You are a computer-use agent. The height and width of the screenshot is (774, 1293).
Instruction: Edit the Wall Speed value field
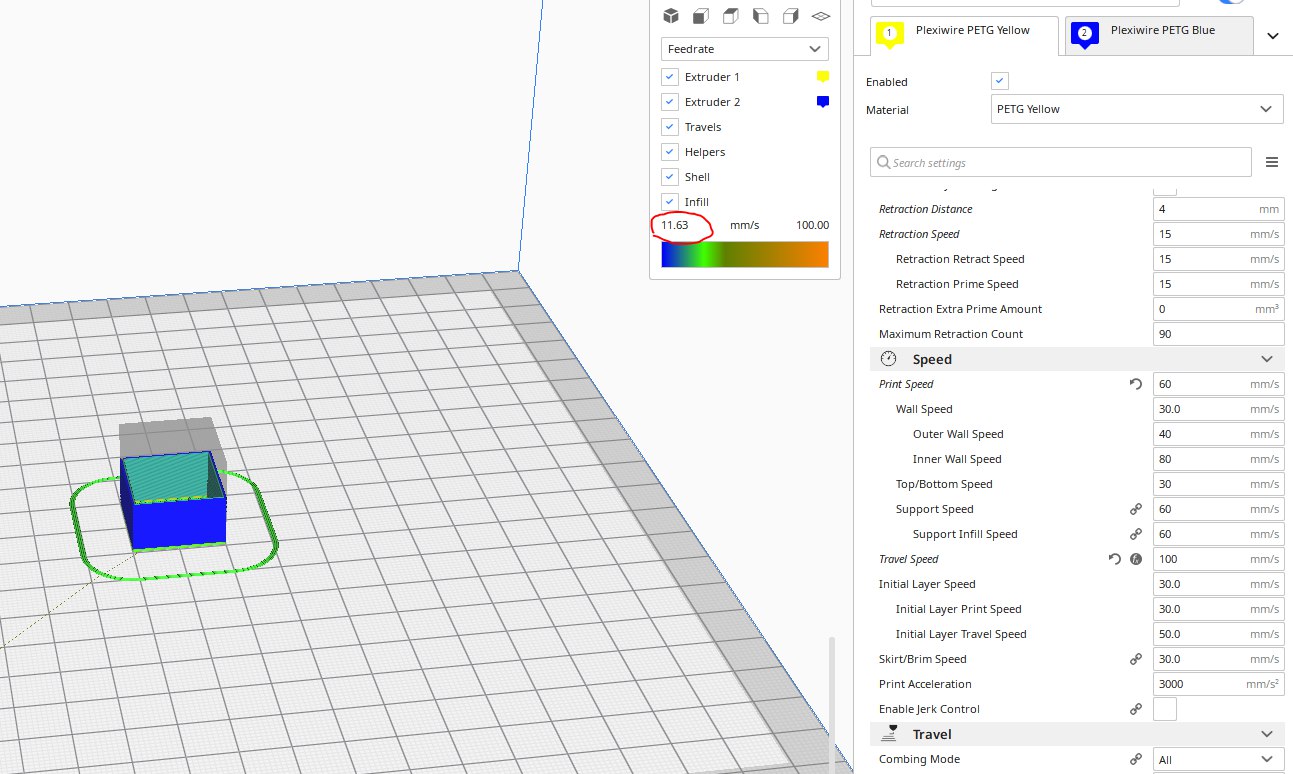pos(1219,409)
